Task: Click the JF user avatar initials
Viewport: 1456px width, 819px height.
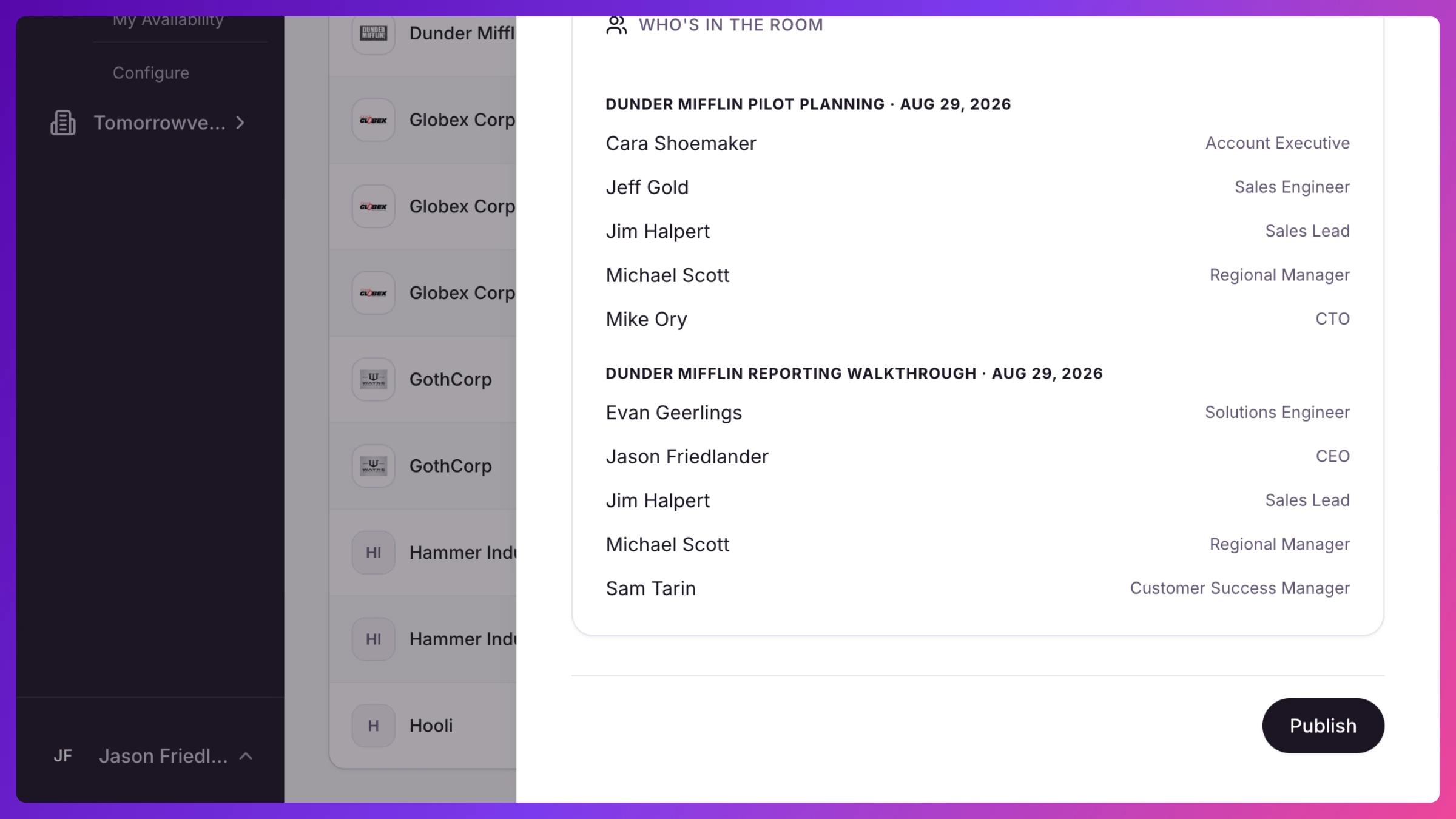Action: point(62,756)
